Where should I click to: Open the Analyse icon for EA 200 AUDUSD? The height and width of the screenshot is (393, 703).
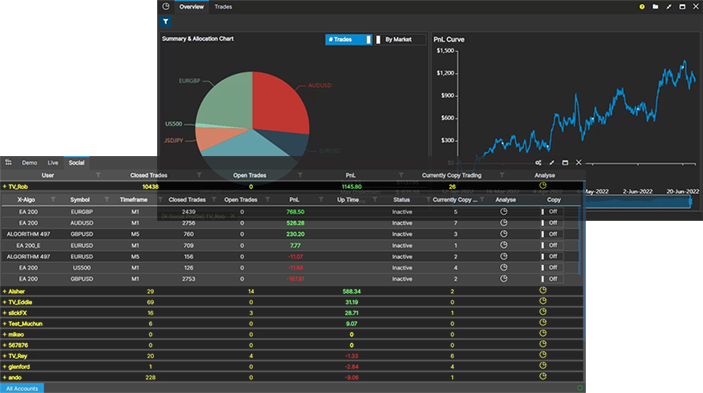(x=504, y=223)
